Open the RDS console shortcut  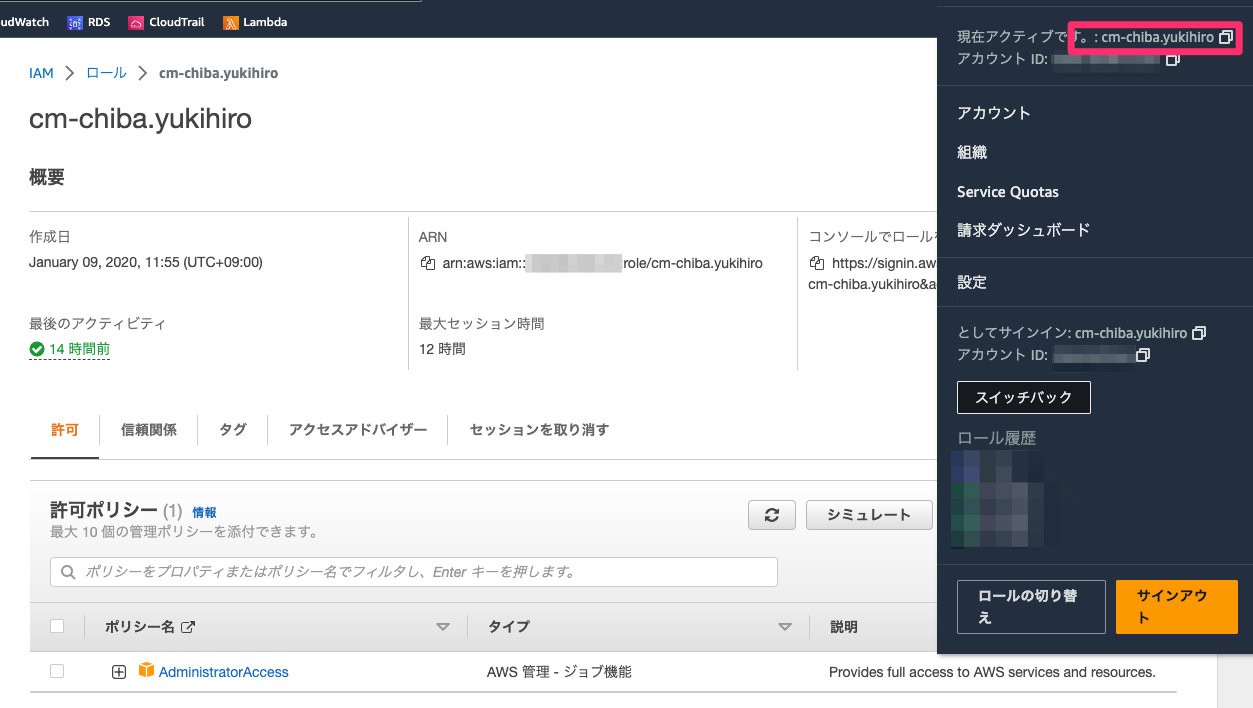(89, 21)
